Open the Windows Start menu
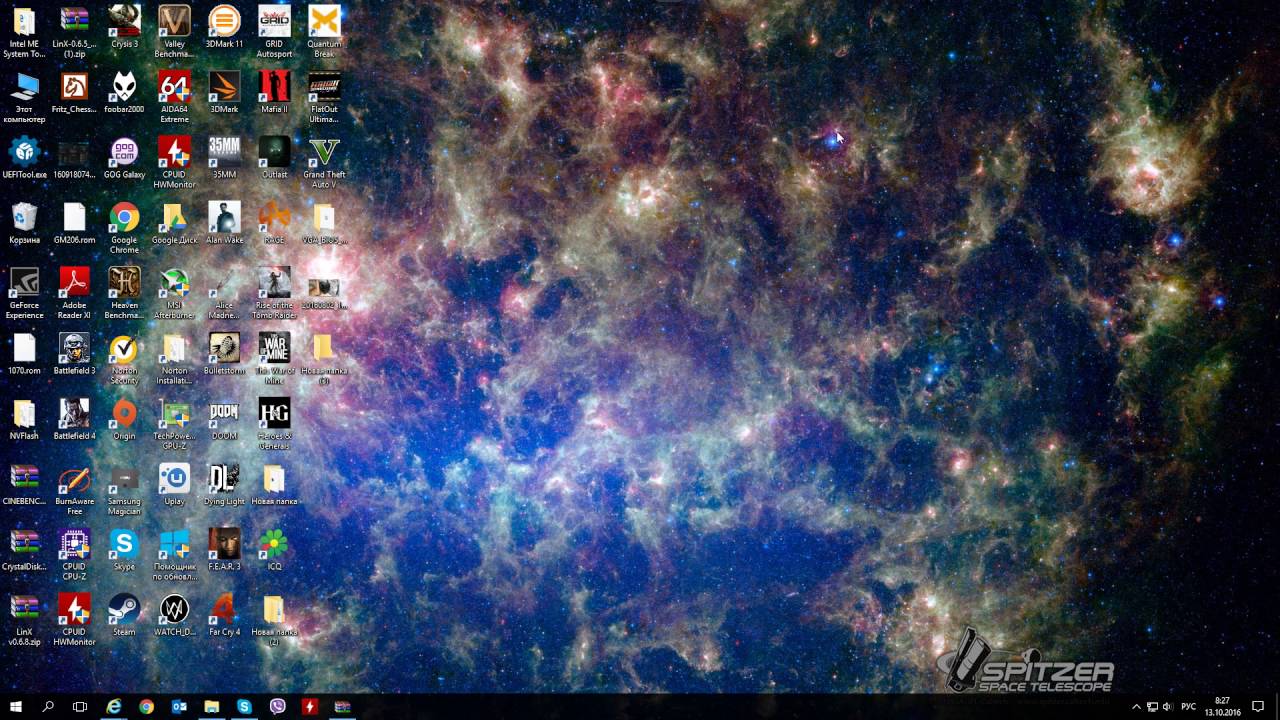 tap(16, 707)
